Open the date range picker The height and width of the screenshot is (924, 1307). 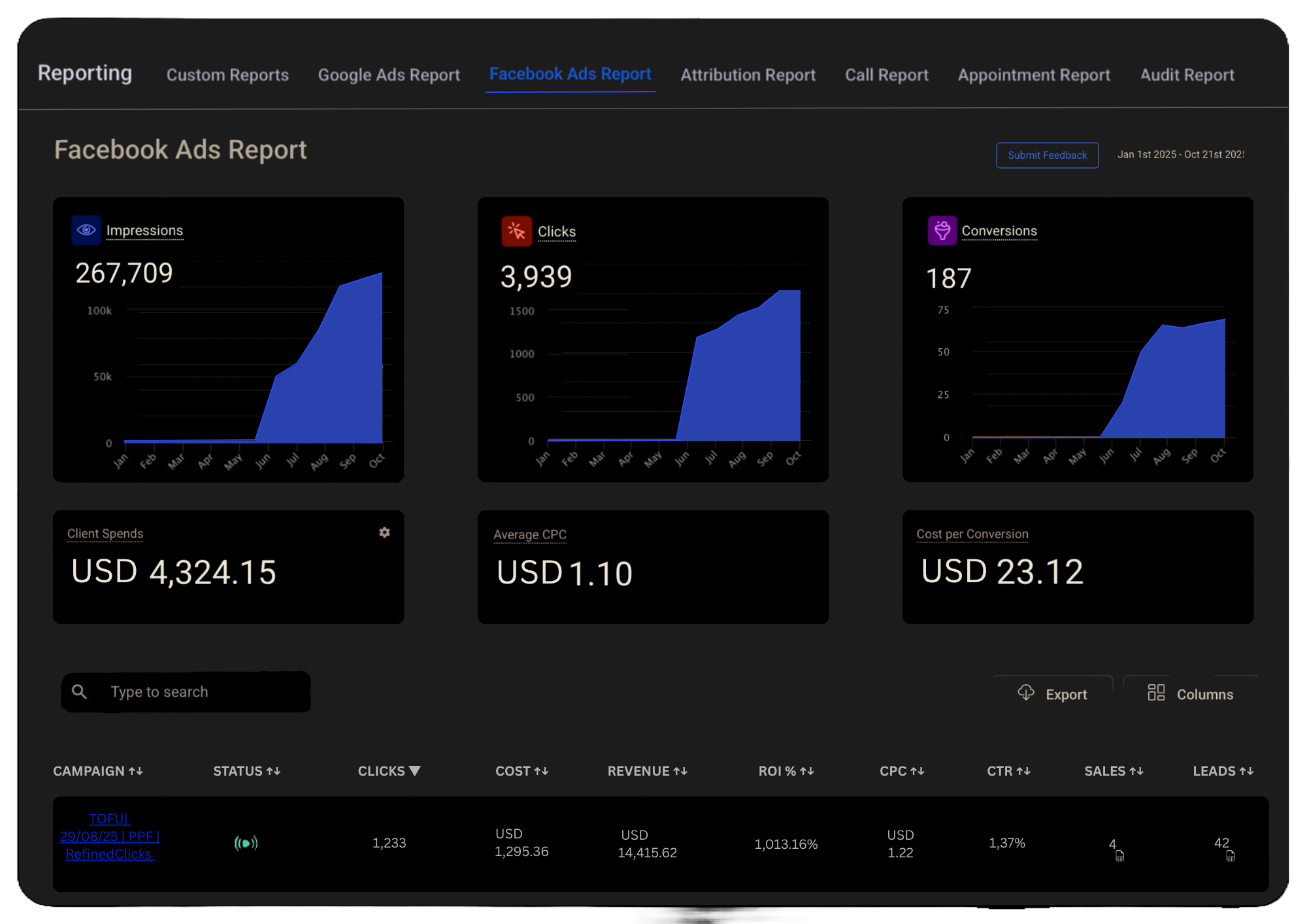click(x=1180, y=155)
